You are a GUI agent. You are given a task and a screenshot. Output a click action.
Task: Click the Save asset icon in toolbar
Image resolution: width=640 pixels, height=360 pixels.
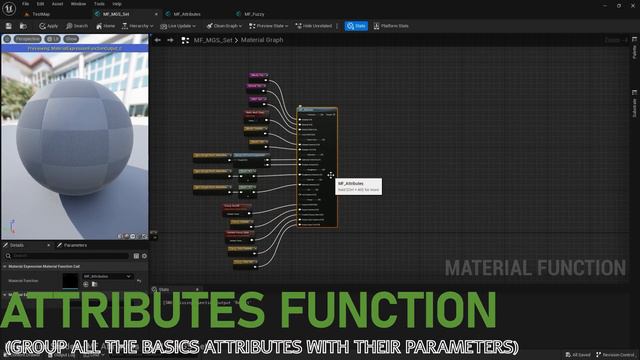pyautogui.click(x=9, y=26)
